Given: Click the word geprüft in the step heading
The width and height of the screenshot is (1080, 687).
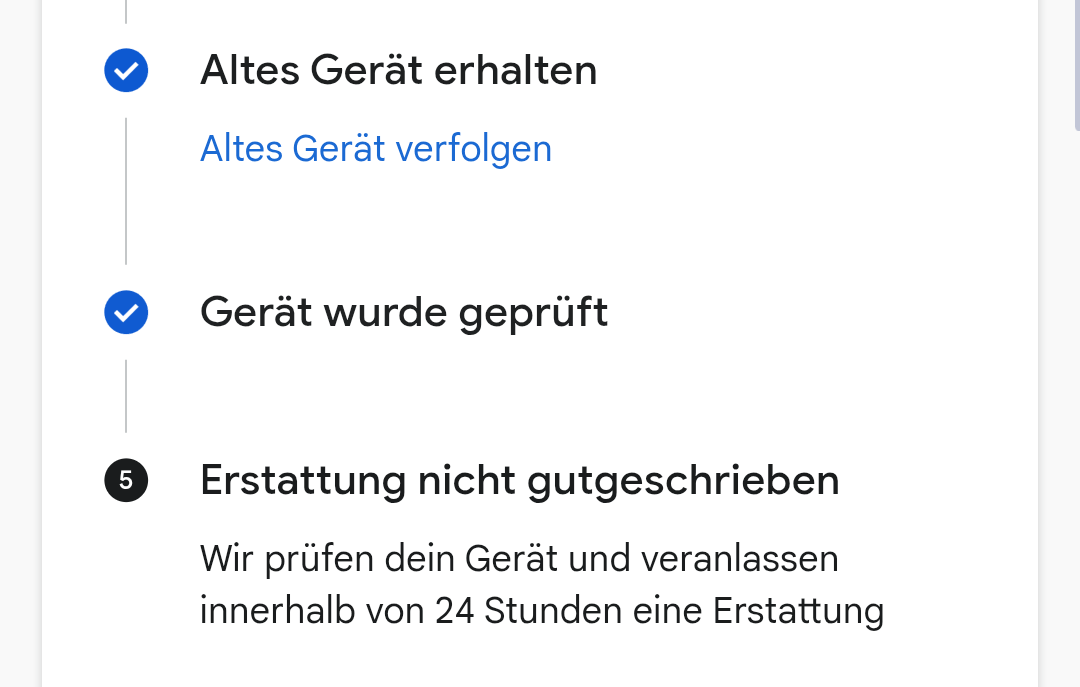Looking at the screenshot, I should click(534, 314).
